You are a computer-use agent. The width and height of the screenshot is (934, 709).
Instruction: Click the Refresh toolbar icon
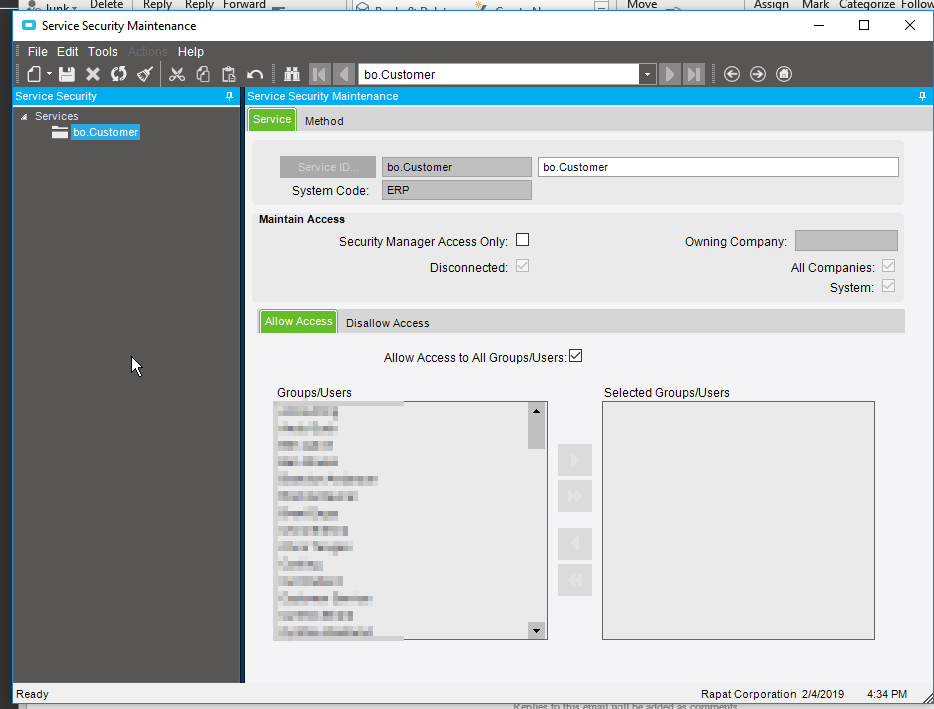coord(119,74)
